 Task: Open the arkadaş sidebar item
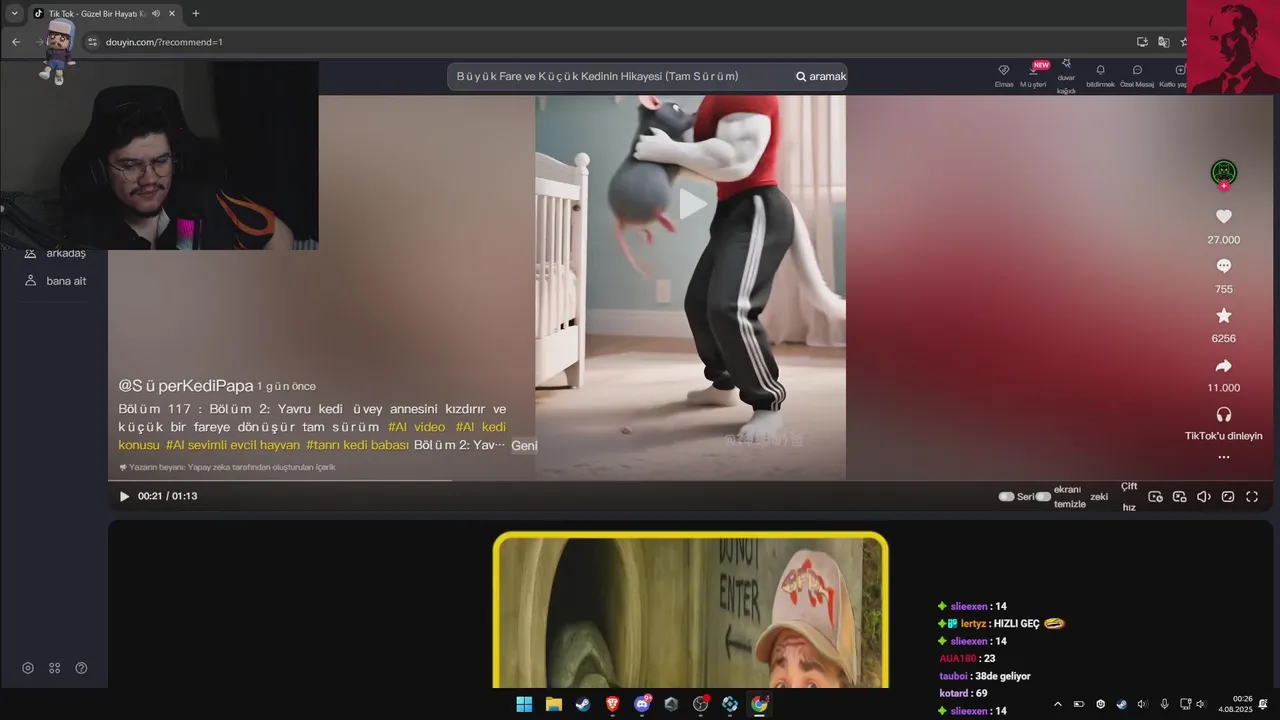click(56, 253)
